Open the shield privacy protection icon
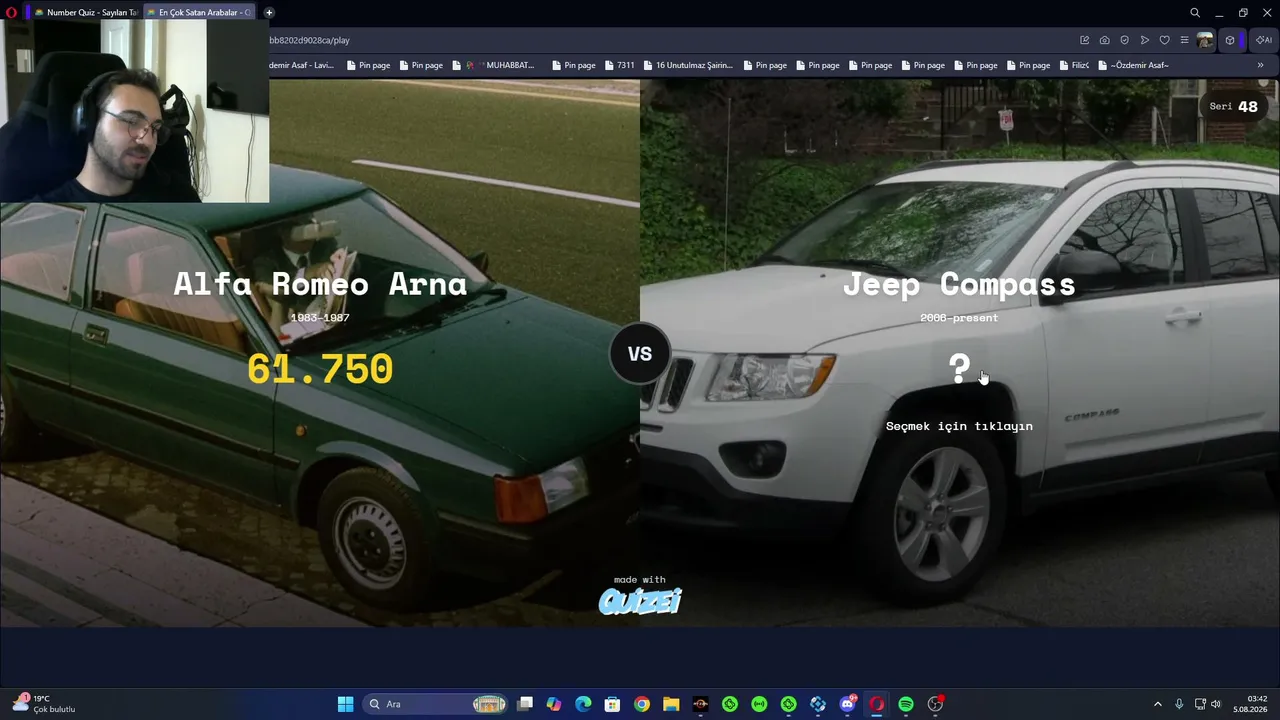The height and width of the screenshot is (720, 1280). tap(1125, 40)
